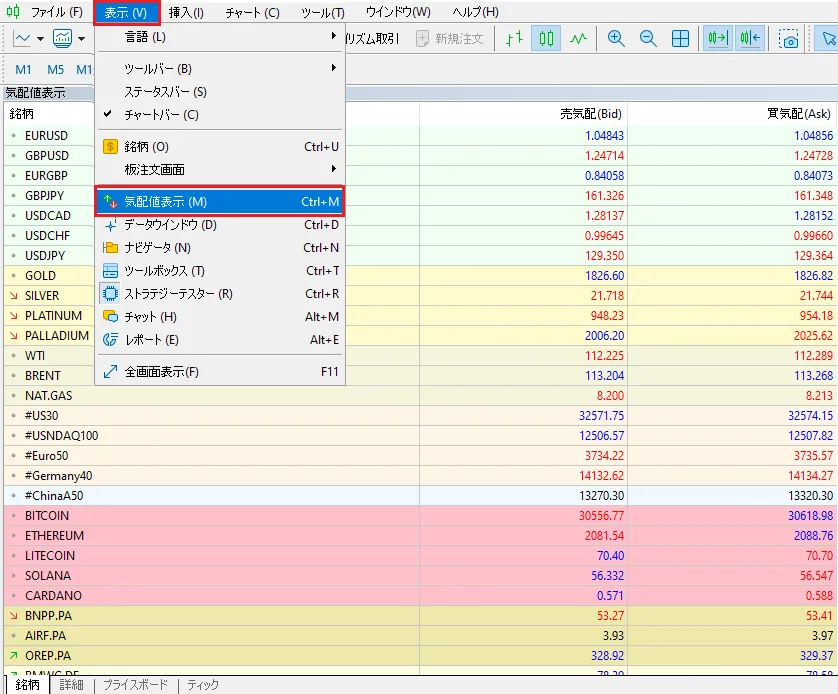Select the bar chart toolbar icon
Image resolution: width=838 pixels, height=694 pixels.
click(x=514, y=38)
